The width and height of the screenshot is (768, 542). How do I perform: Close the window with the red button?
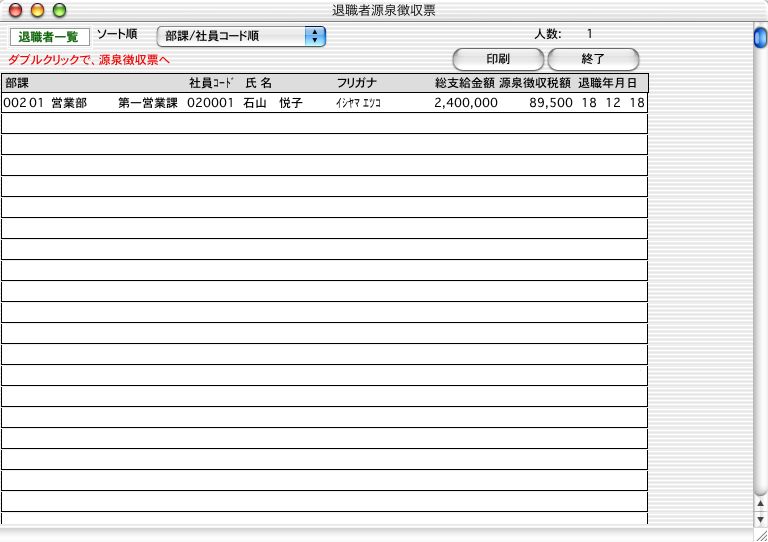[14, 10]
